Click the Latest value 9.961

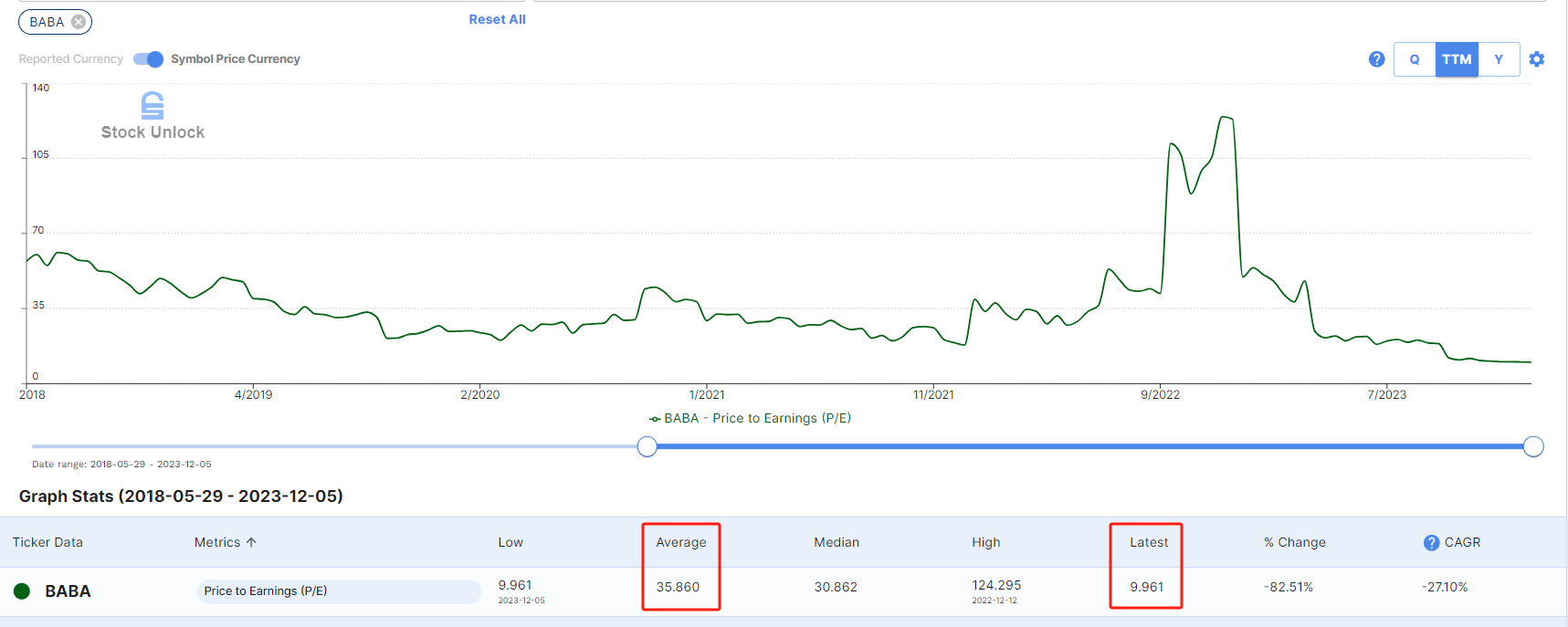click(1147, 587)
